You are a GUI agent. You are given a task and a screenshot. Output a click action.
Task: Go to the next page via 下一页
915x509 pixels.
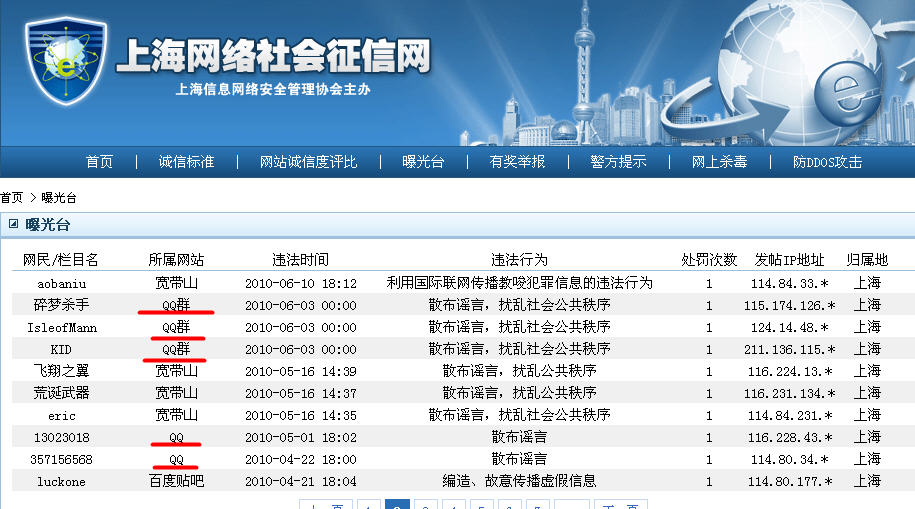(621, 505)
